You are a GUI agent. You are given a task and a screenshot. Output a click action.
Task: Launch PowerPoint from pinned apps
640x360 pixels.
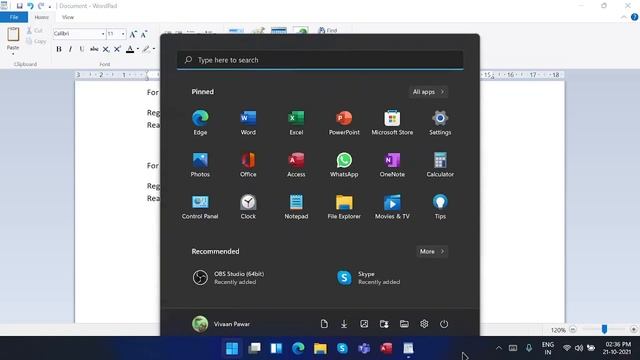[x=344, y=122]
